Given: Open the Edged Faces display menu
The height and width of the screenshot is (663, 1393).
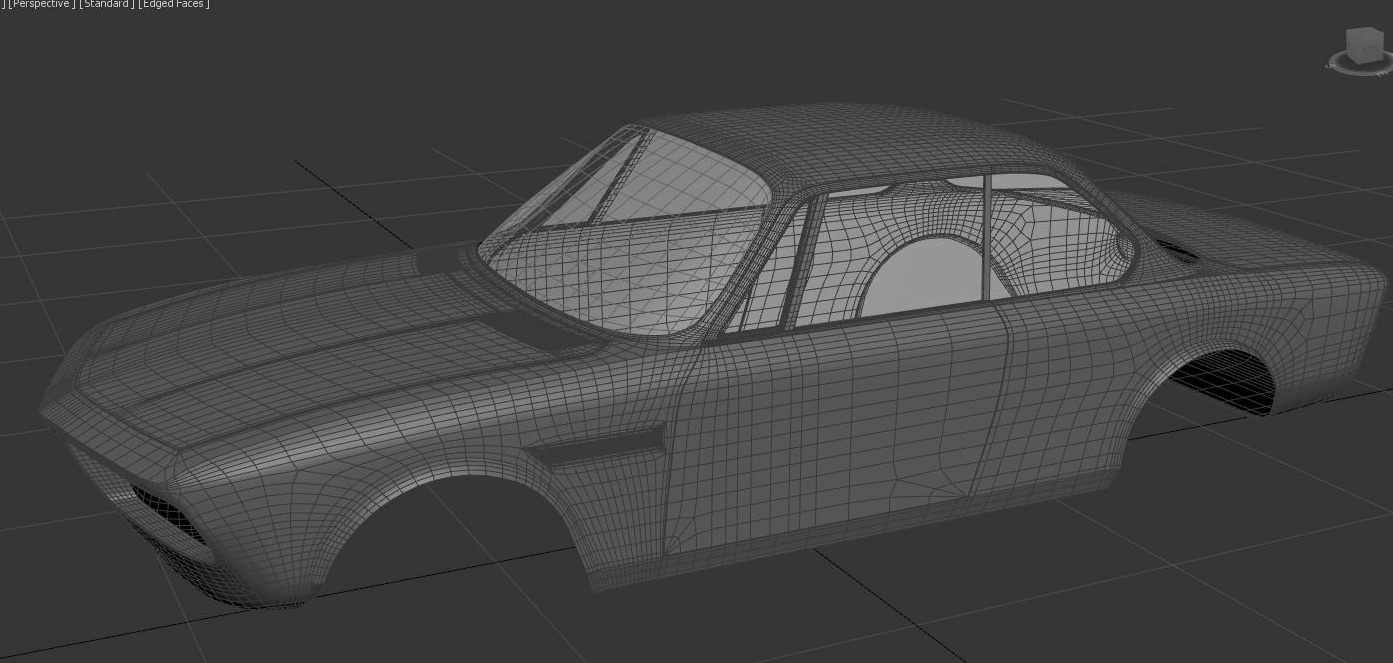Looking at the screenshot, I should coord(174,4).
